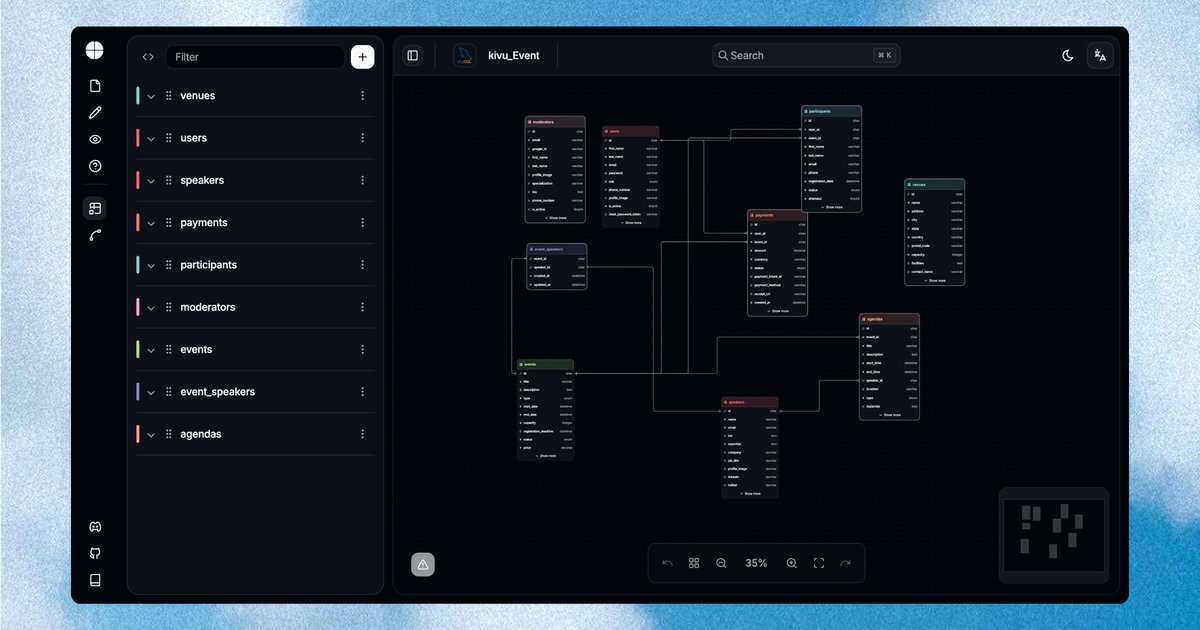Click the undo button in bottom toolbar

coord(667,564)
